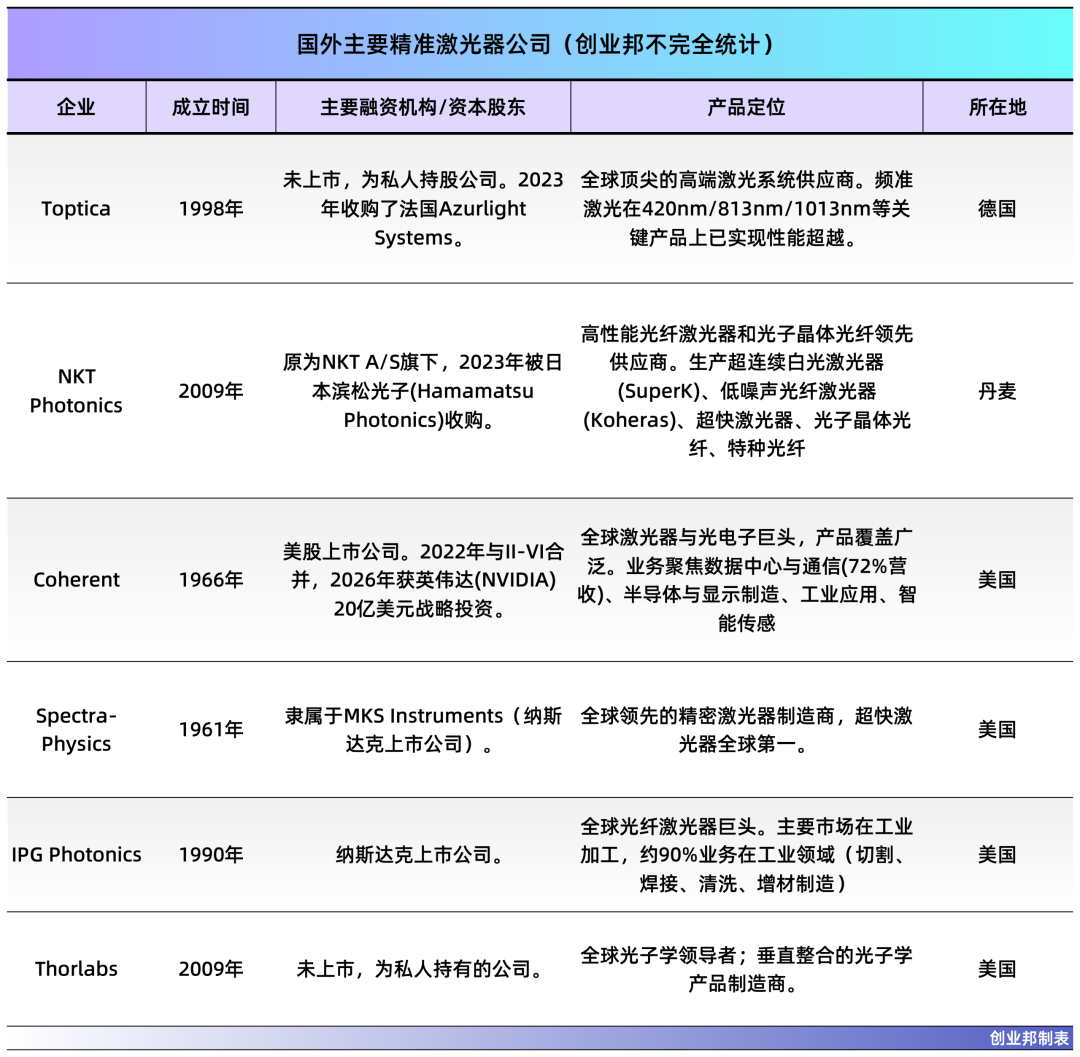
Task: Click the 超快激光器全球第一 description
Action: pos(747,730)
